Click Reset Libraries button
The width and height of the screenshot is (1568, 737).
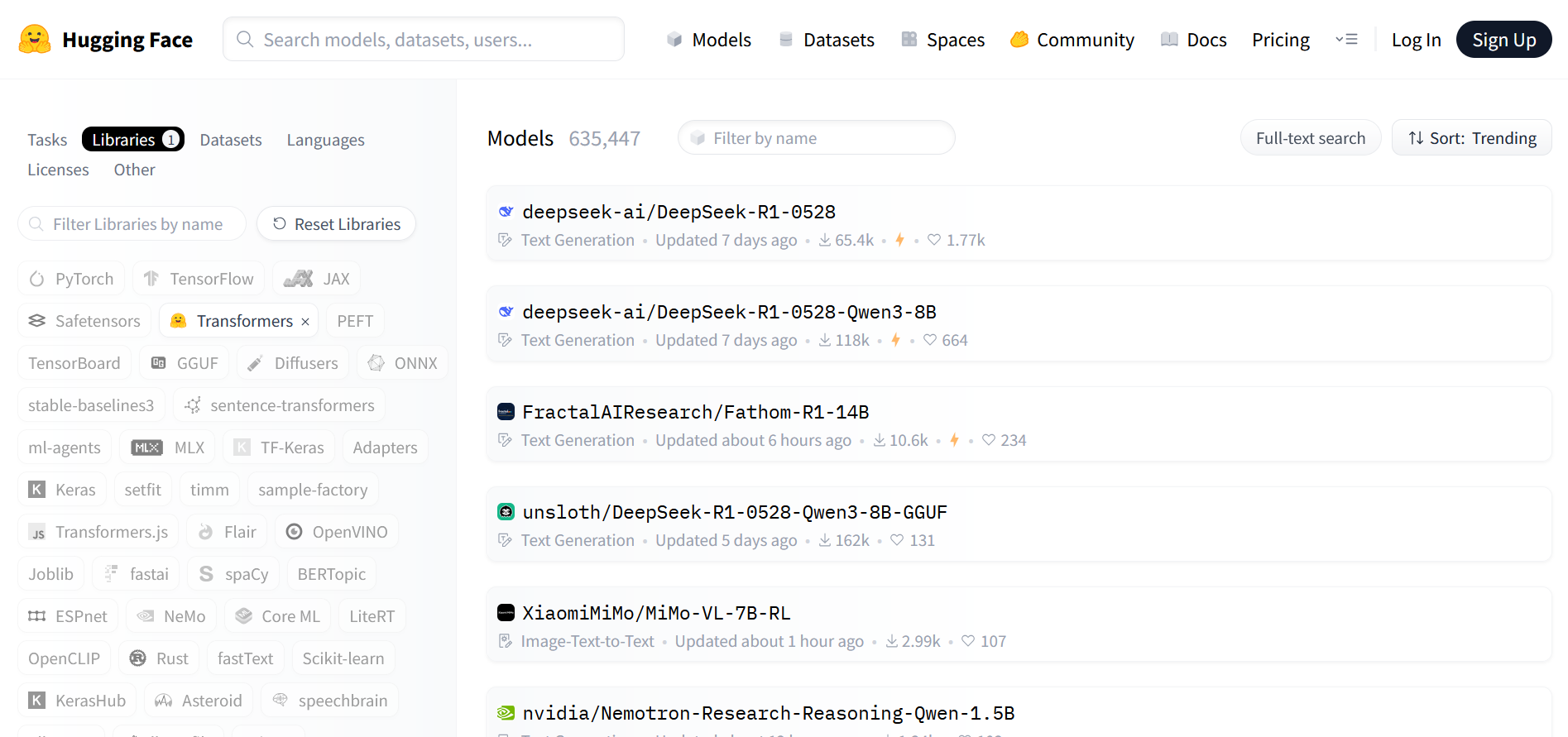pyautogui.click(x=336, y=223)
